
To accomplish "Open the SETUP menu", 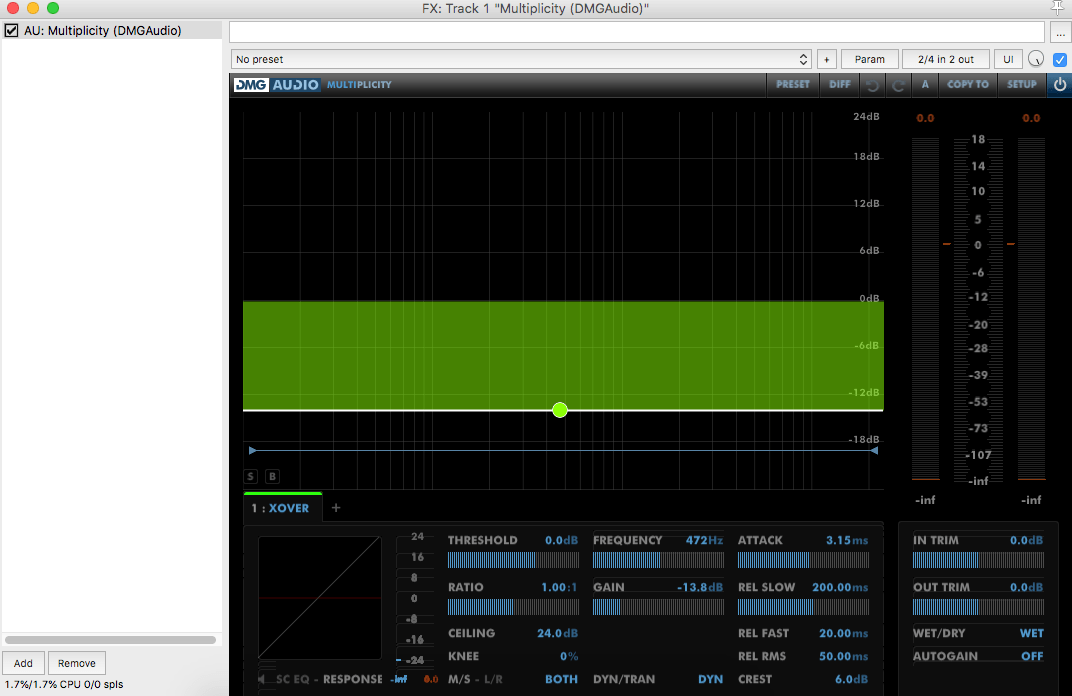I will [1021, 85].
